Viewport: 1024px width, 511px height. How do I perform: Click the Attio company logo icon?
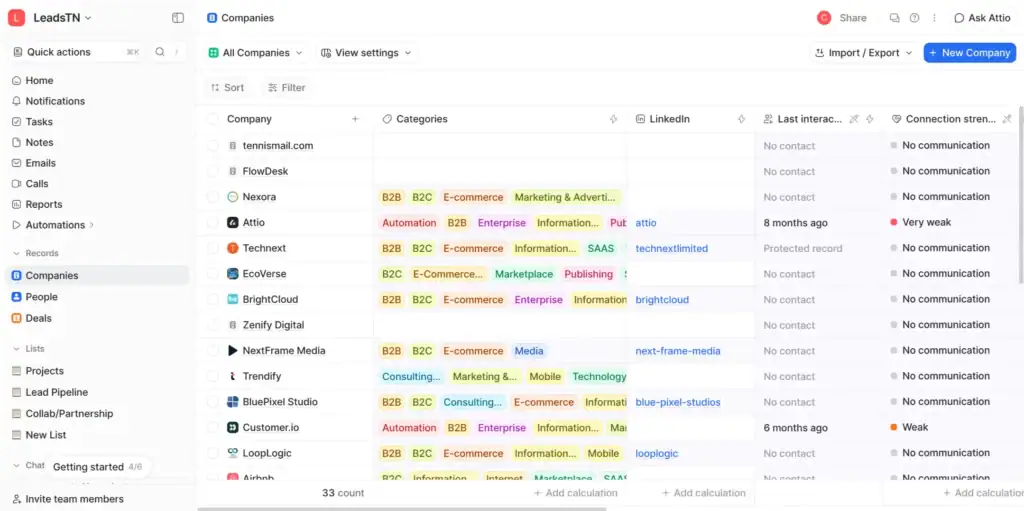point(232,223)
